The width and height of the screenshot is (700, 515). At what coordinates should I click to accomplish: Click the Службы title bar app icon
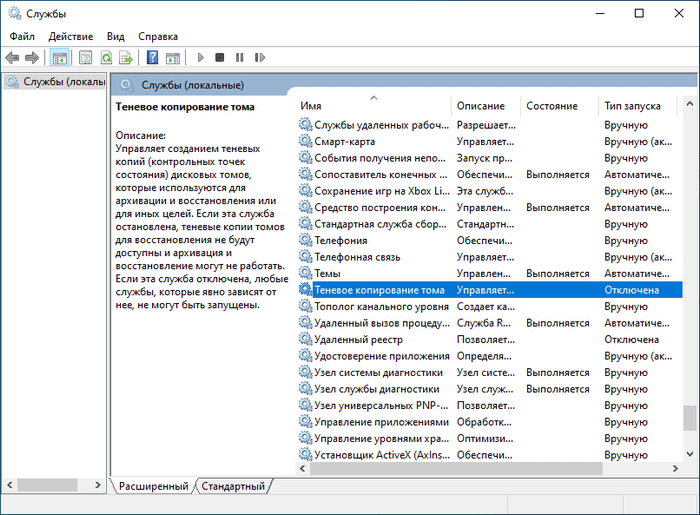click(x=14, y=13)
